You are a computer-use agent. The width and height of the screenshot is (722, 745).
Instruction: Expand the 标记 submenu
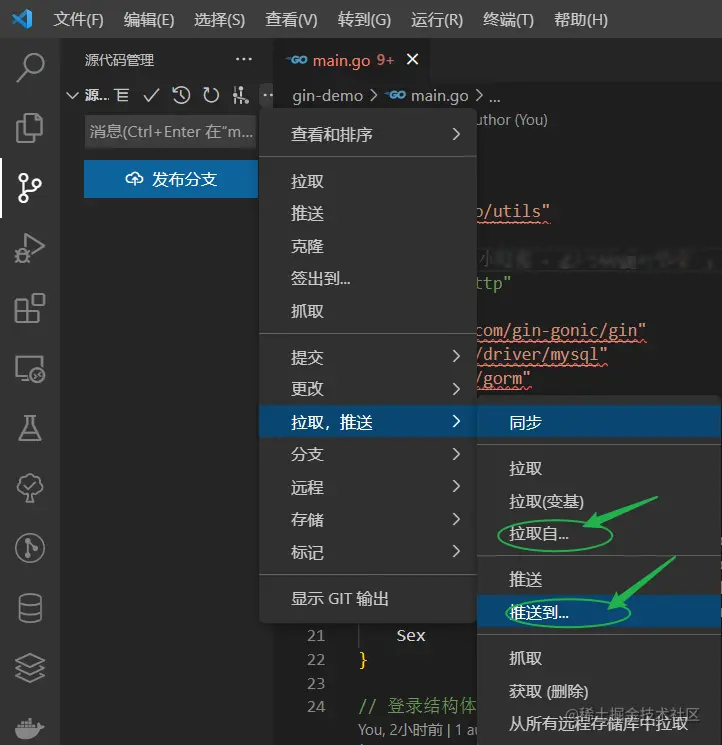[x=368, y=552]
